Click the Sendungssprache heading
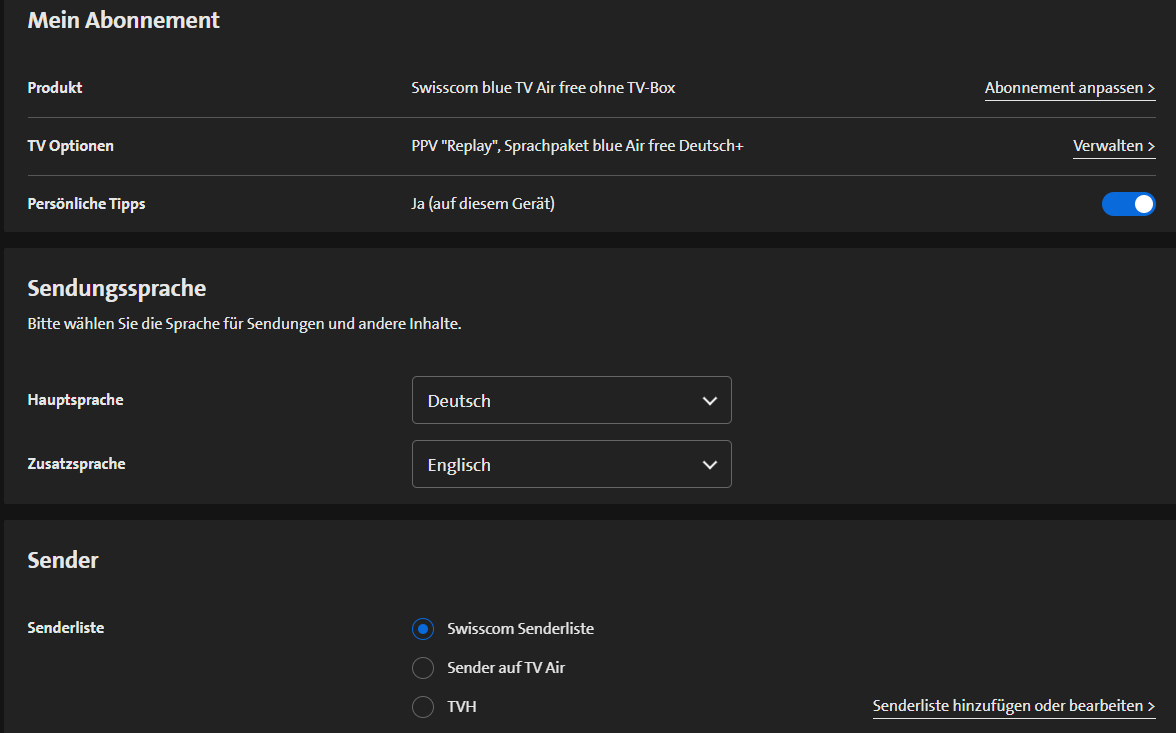This screenshot has height=733, width=1176. [x=117, y=288]
